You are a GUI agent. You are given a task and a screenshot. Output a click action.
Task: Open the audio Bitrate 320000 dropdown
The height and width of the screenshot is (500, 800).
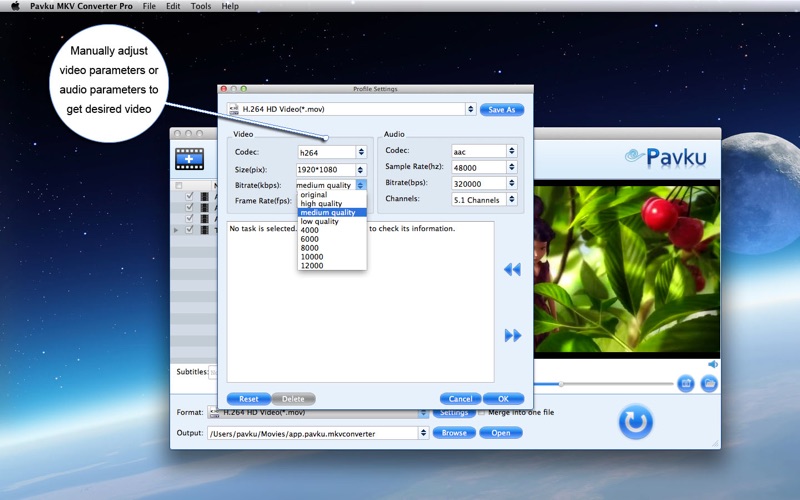[484, 183]
